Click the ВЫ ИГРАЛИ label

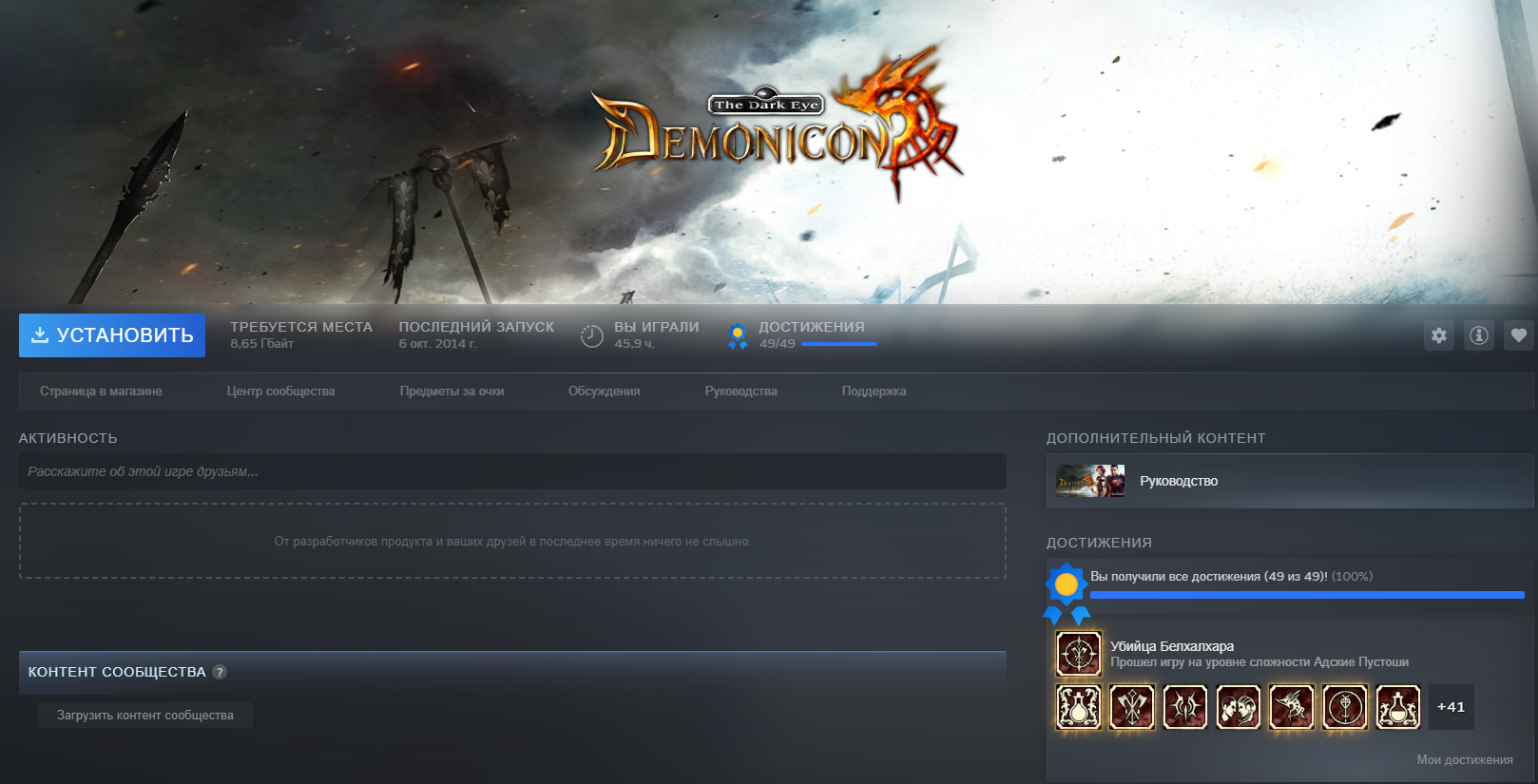[657, 327]
